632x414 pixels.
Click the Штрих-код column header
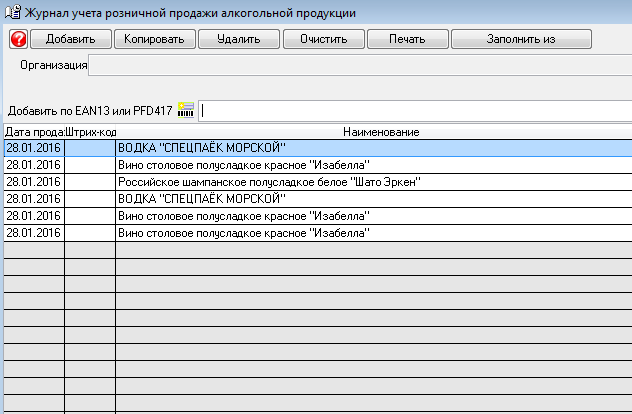coord(90,132)
